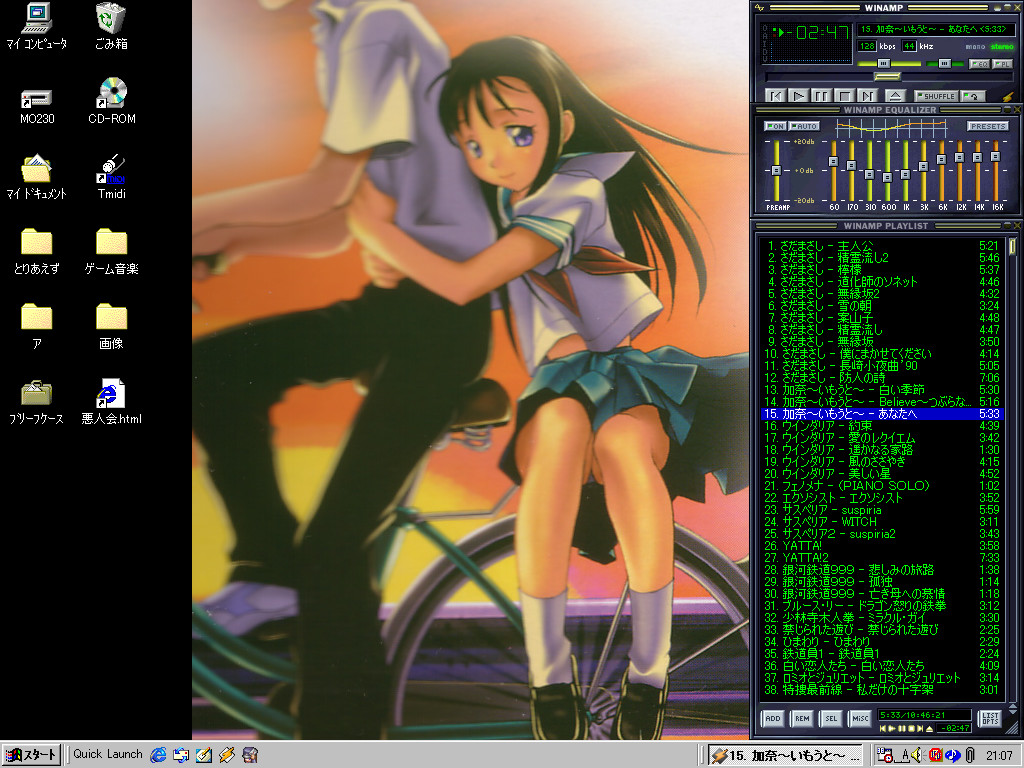Open playlist ADD menu

tap(773, 718)
